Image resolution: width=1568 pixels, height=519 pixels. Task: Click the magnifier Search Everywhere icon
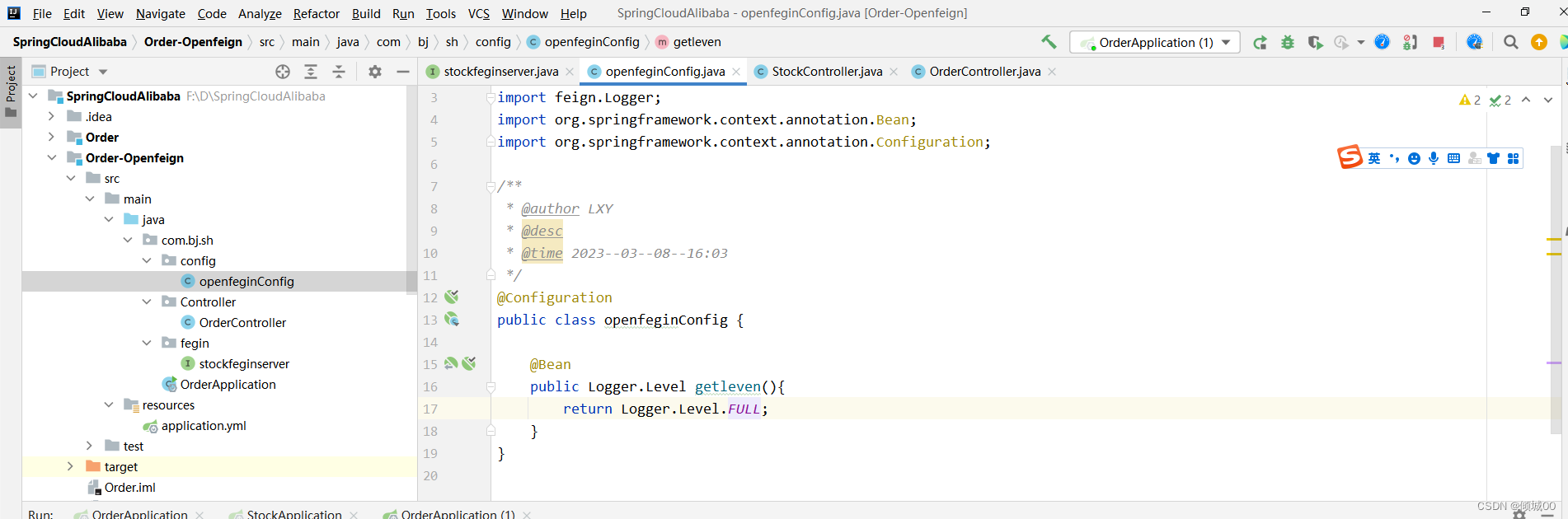pyautogui.click(x=1510, y=42)
